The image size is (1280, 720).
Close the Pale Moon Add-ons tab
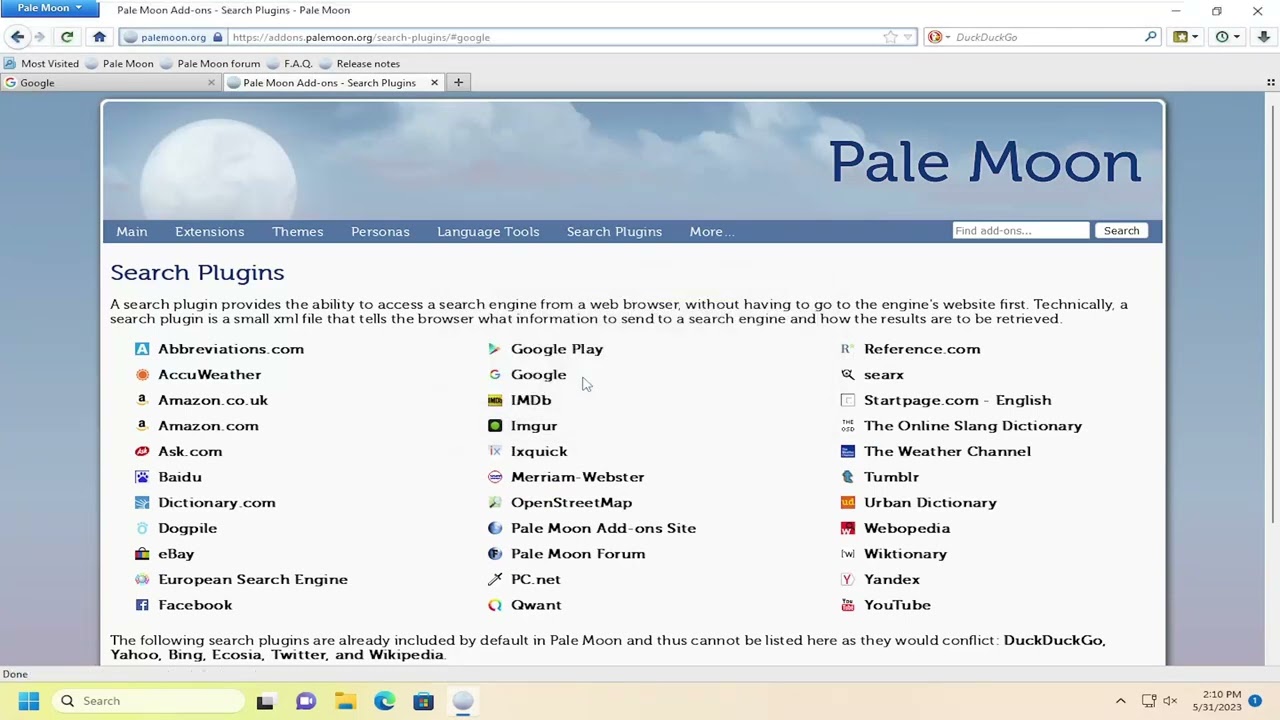tap(434, 83)
